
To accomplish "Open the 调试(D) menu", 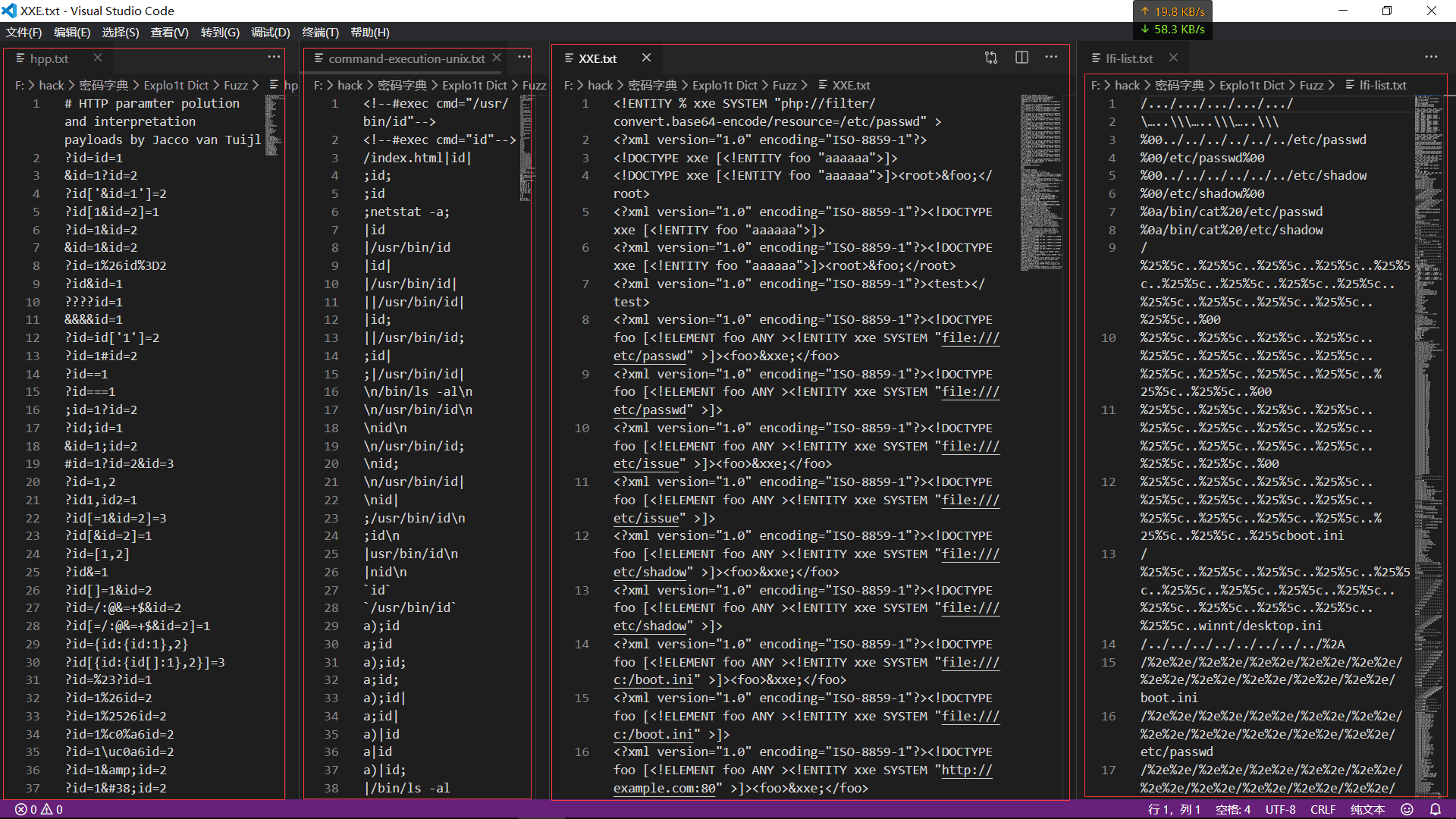I will [x=271, y=33].
